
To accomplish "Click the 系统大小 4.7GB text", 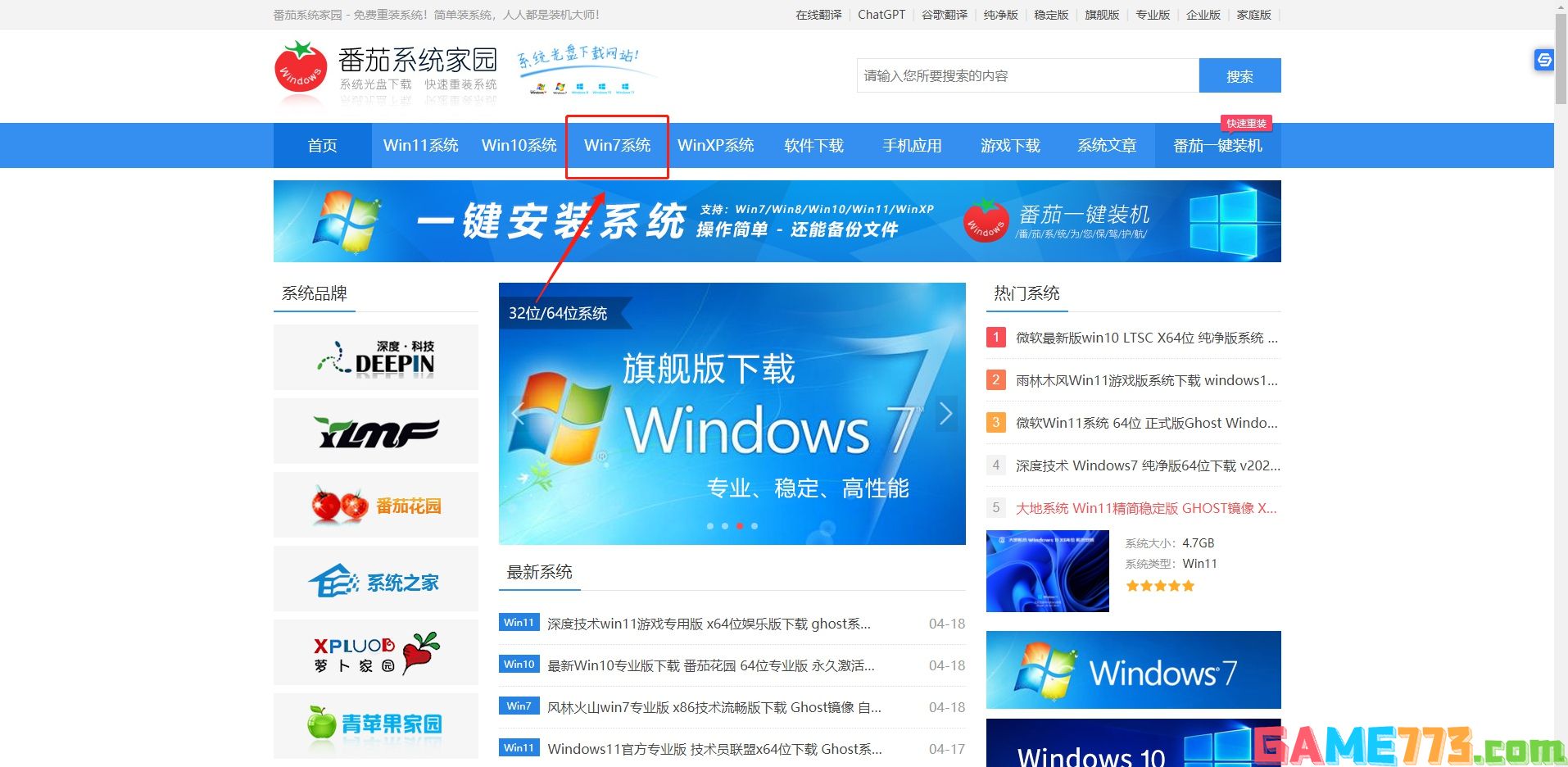I will (1170, 543).
